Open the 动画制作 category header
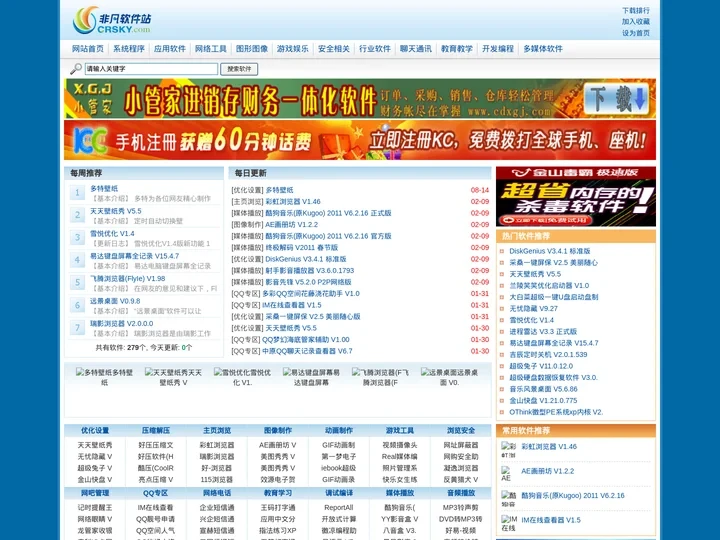Image resolution: width=720 pixels, height=540 pixels. coord(339,431)
